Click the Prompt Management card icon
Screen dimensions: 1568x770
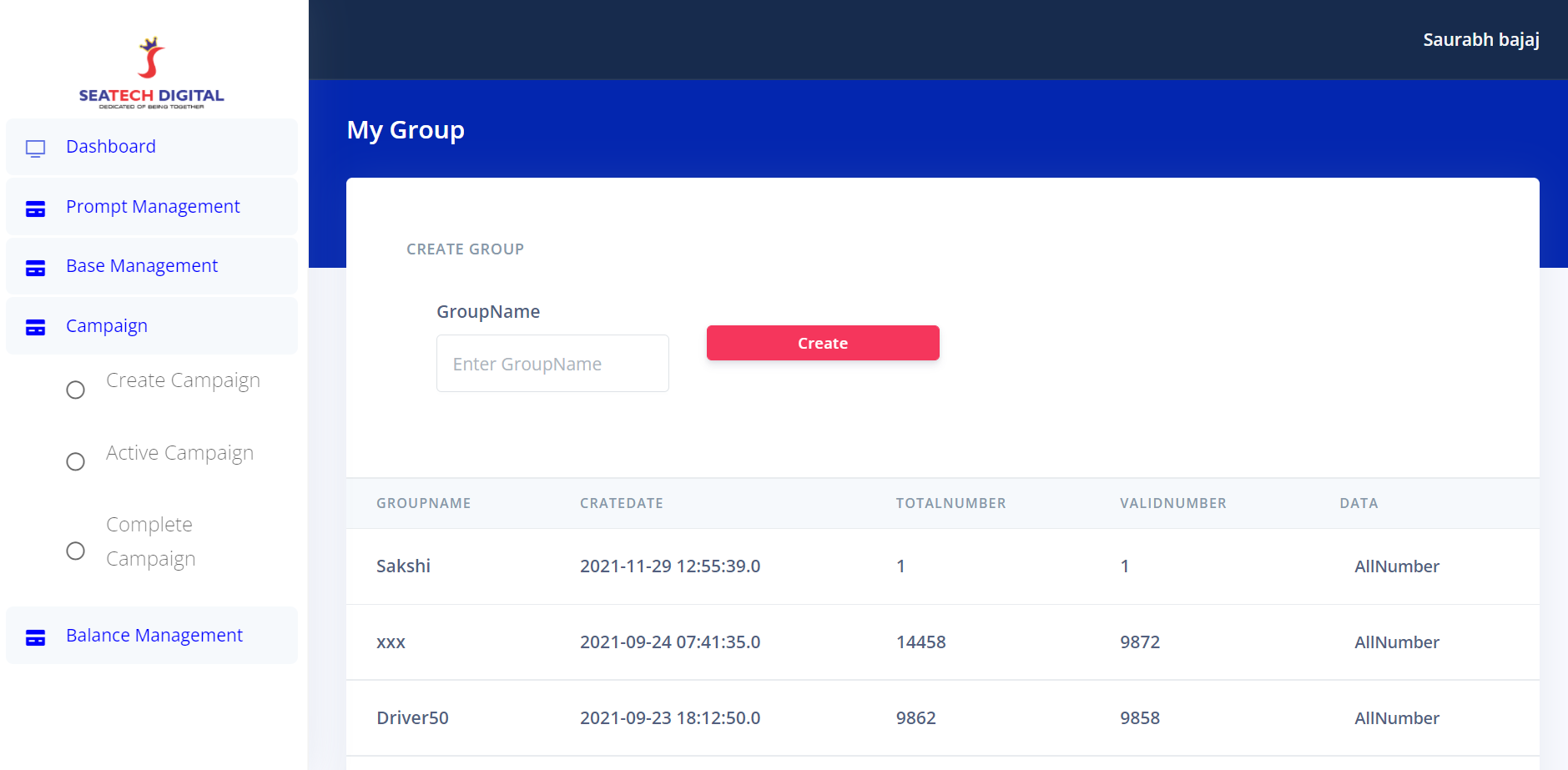(x=35, y=209)
